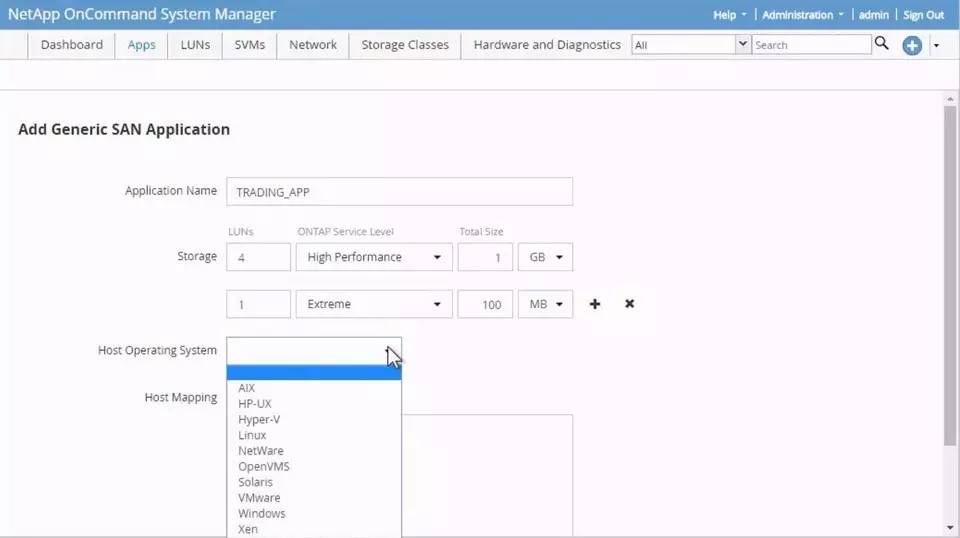The image size is (960, 538).
Task: Switch to the Dashboard tab
Action: click(x=71, y=45)
